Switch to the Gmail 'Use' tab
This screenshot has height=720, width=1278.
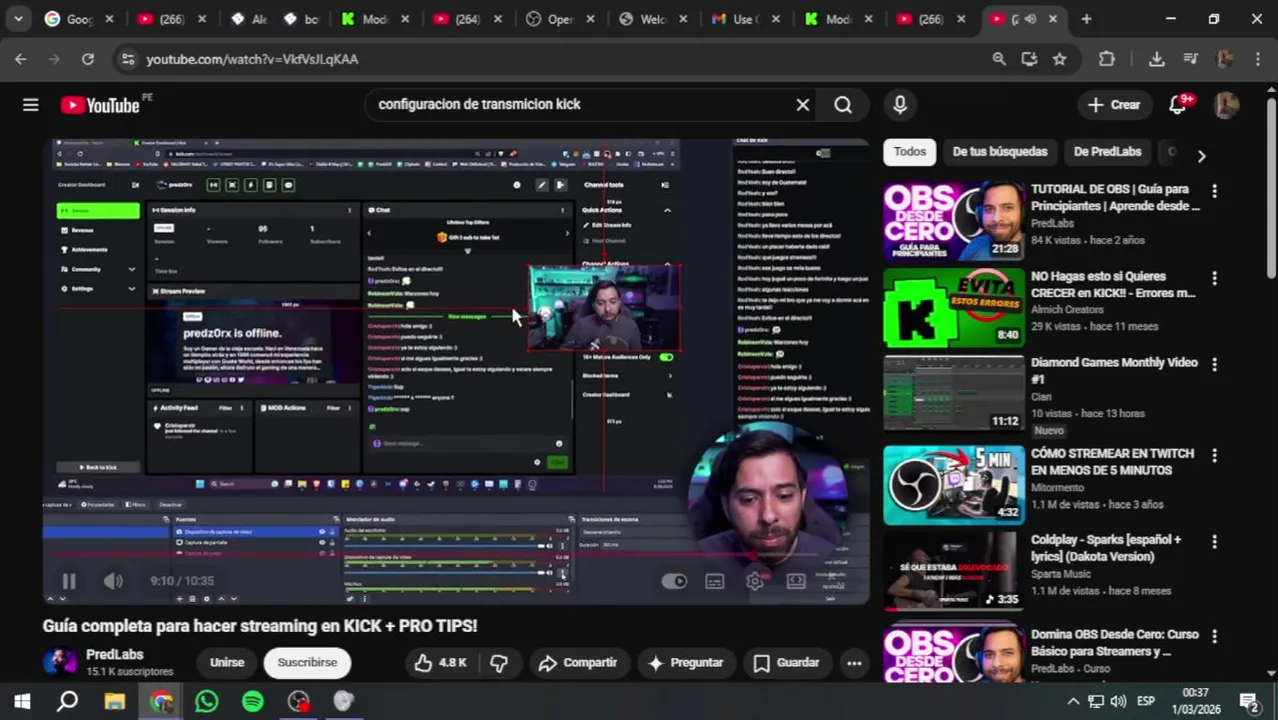pyautogui.click(x=745, y=18)
